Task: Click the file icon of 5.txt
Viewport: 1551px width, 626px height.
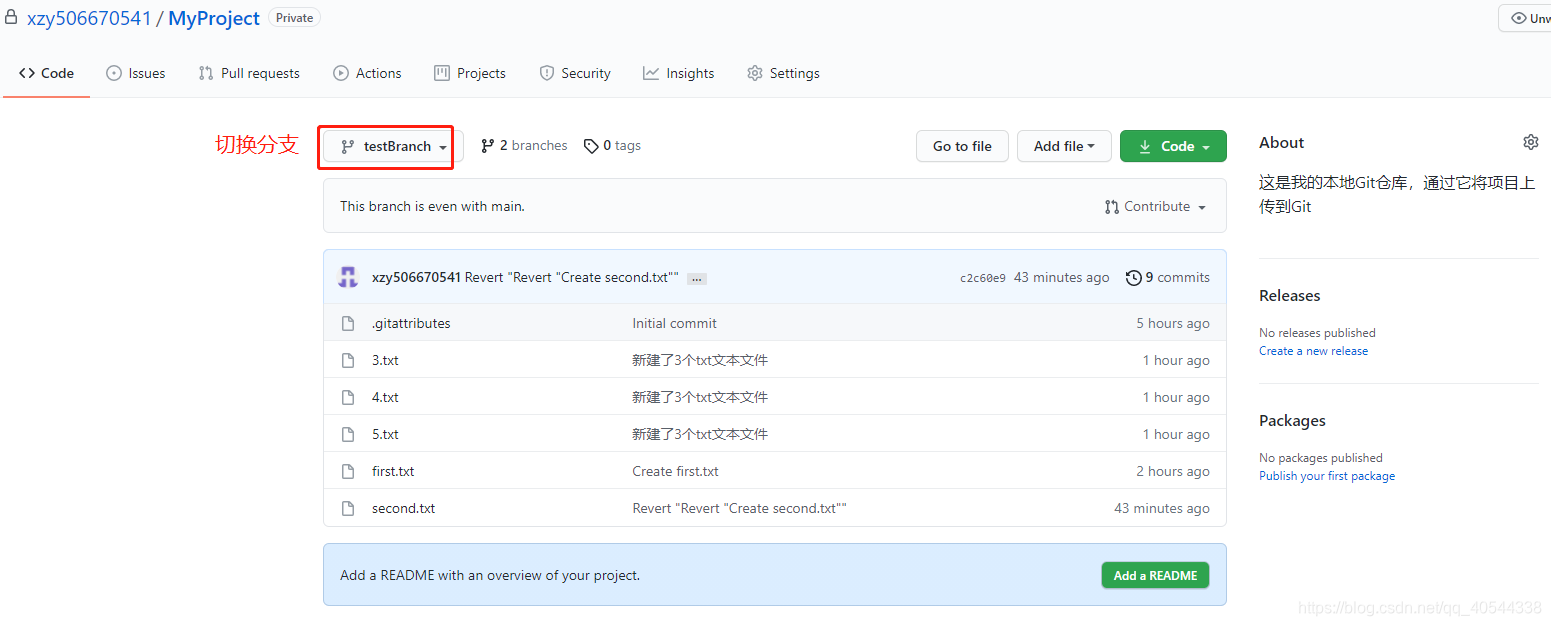Action: click(348, 434)
